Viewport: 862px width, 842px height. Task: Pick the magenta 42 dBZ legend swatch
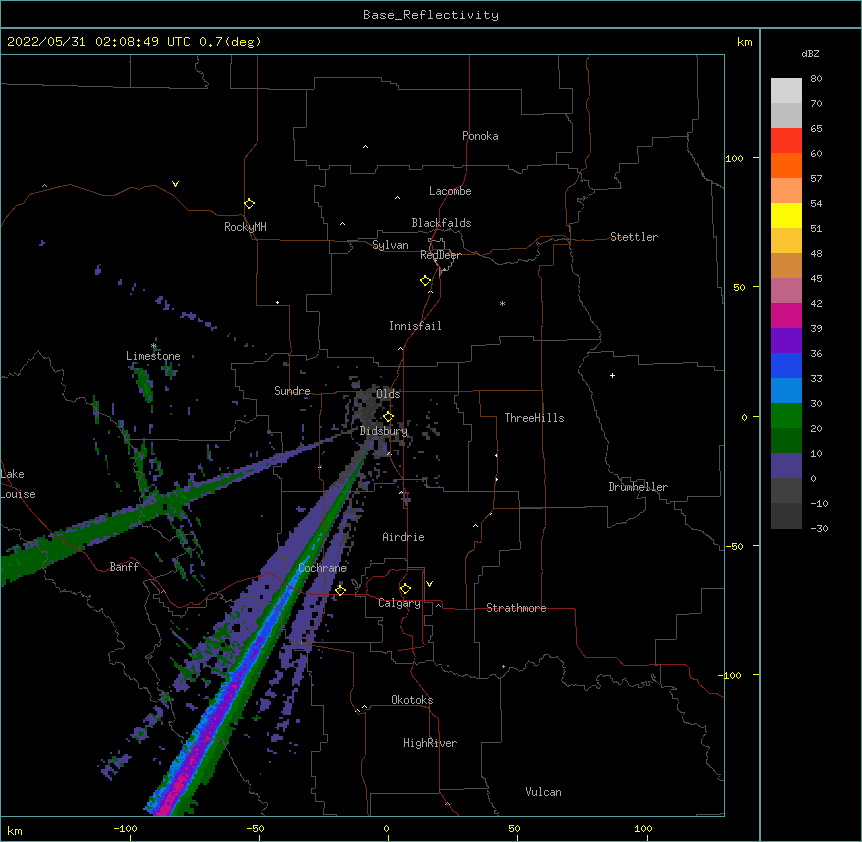click(x=786, y=315)
